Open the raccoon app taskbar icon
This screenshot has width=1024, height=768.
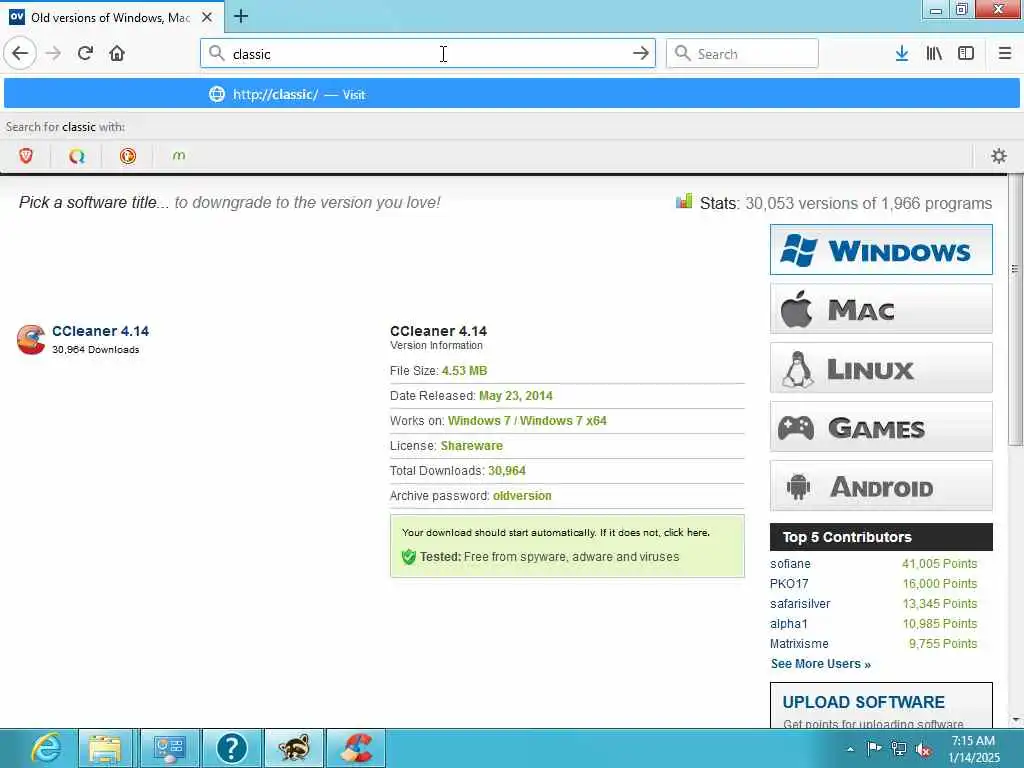293,748
